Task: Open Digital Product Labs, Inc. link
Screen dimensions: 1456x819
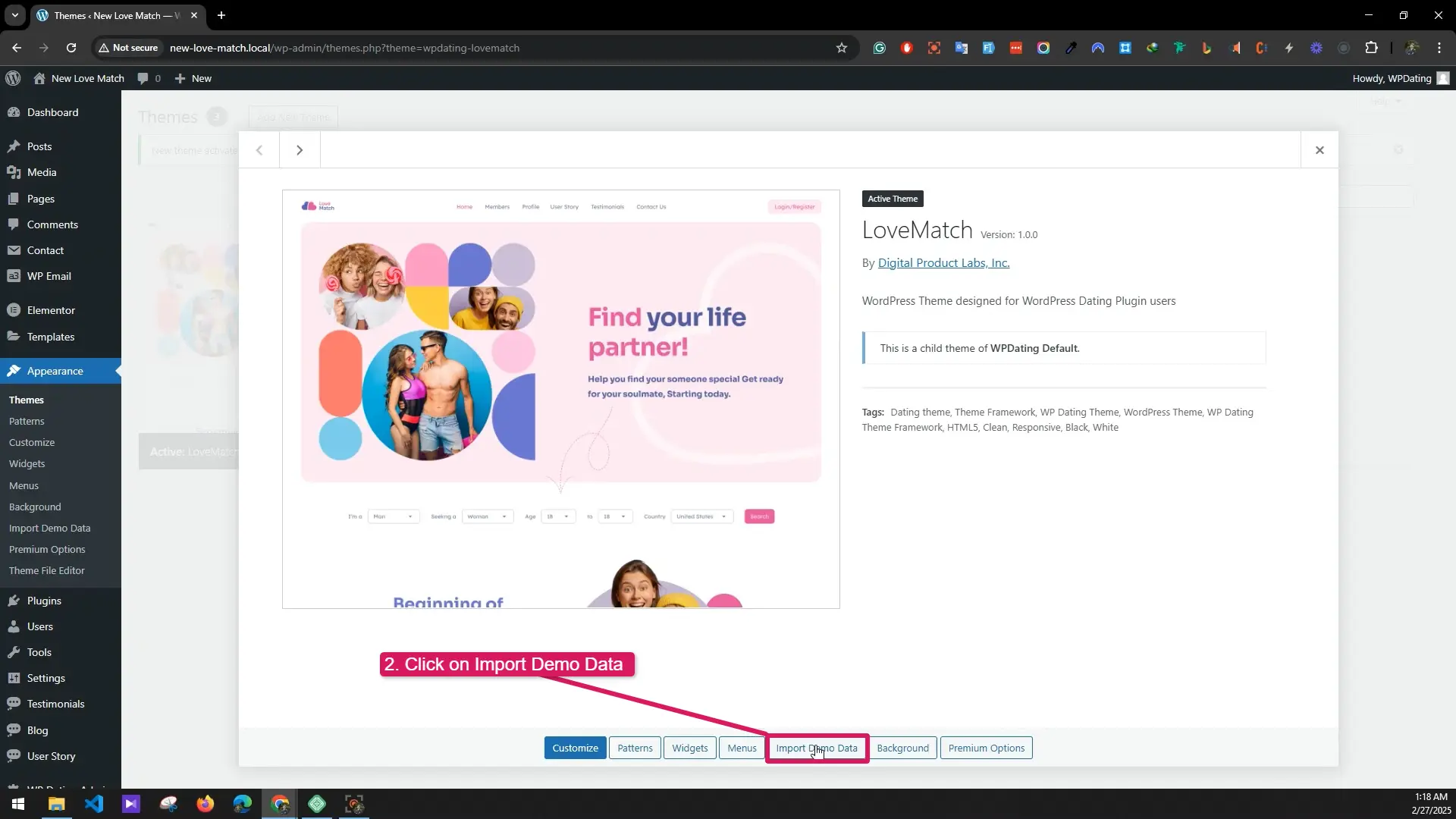Action: coord(943,262)
